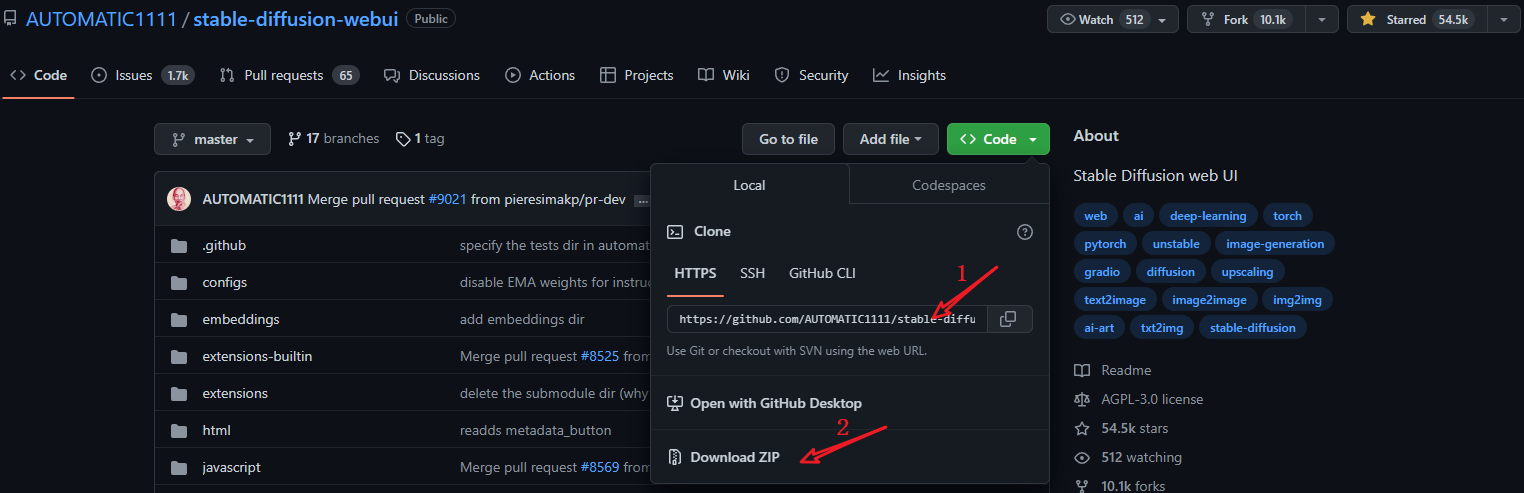This screenshot has height=493, width=1524.
Task: Click the img2img topic tag
Action: 1296,300
